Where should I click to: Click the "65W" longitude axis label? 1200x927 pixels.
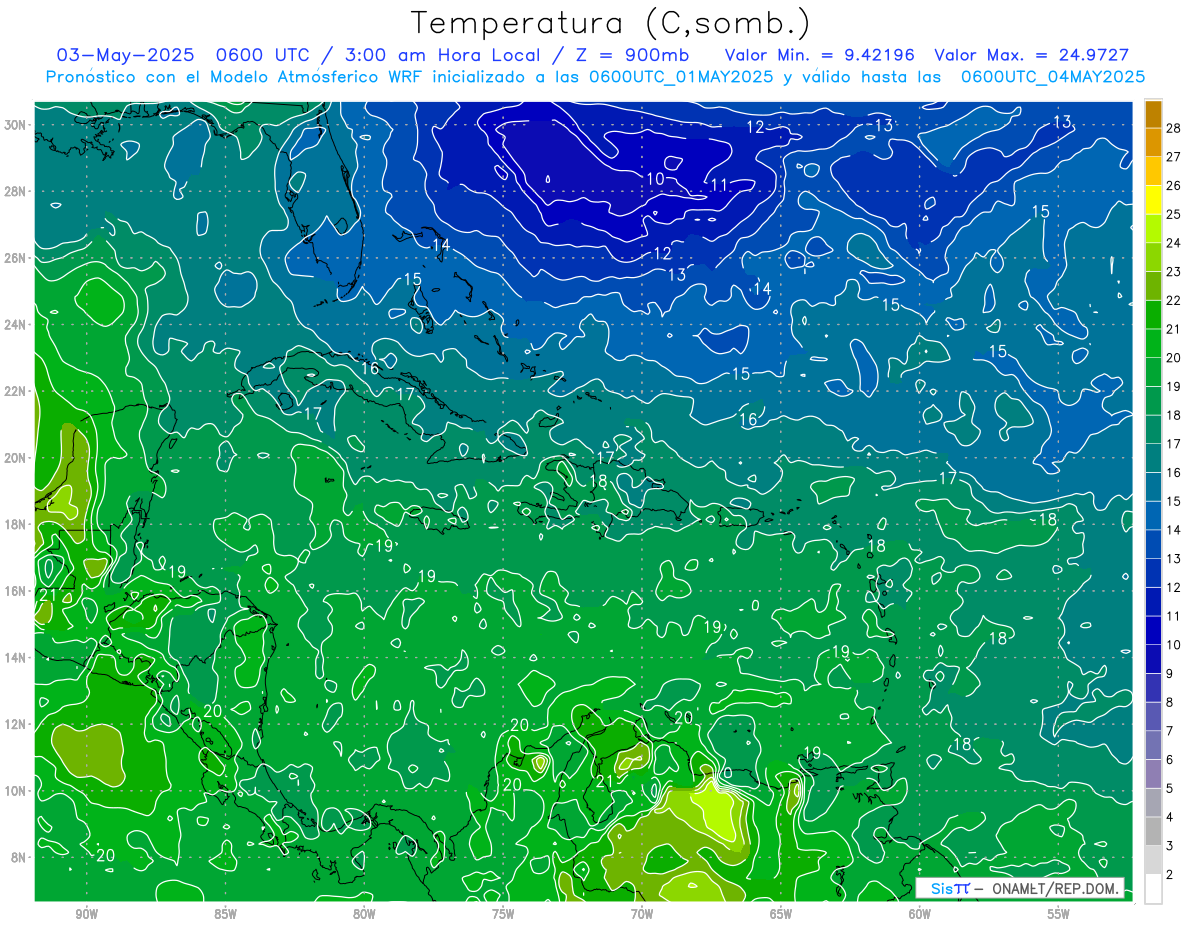(x=781, y=914)
